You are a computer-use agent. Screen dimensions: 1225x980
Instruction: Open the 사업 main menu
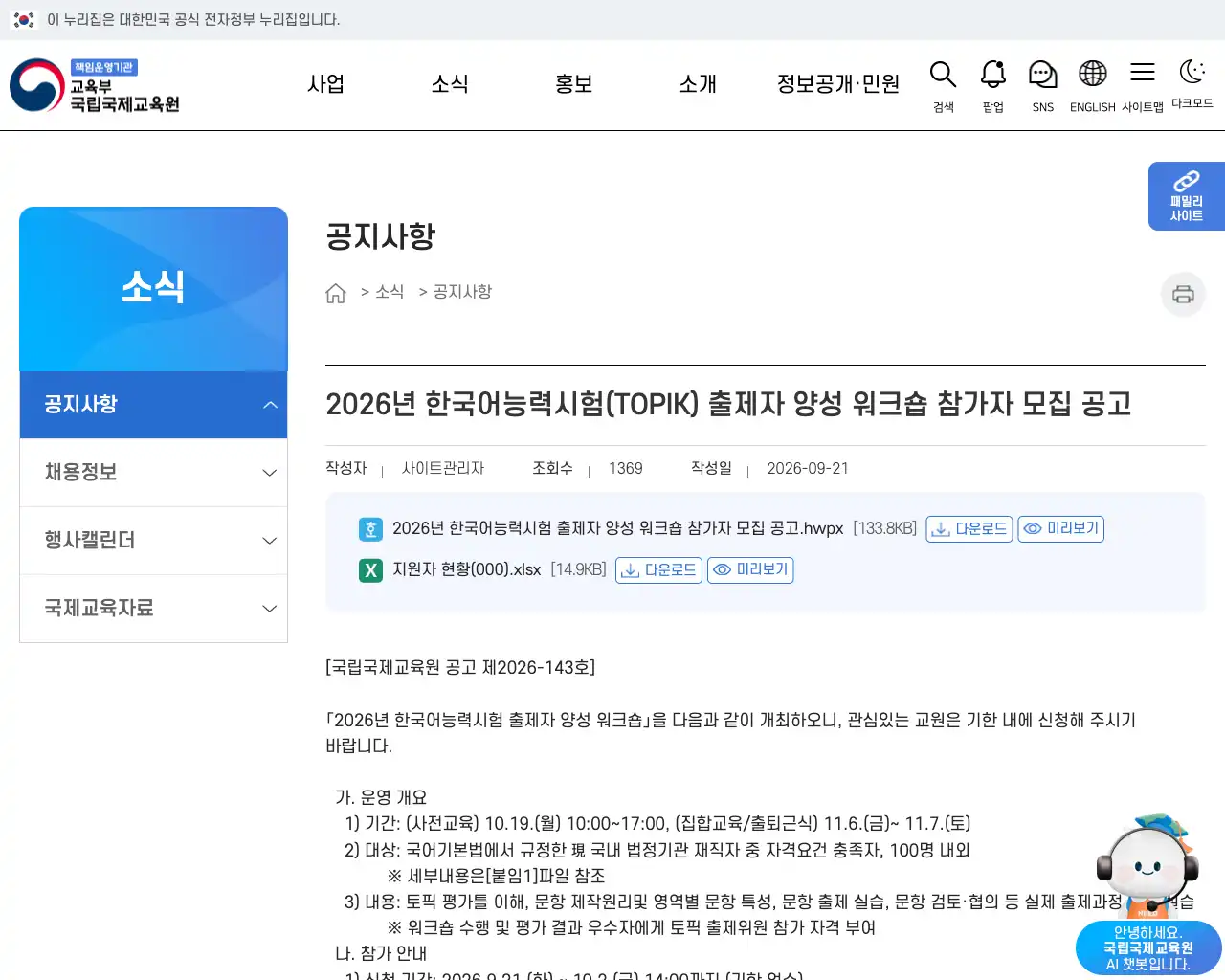click(x=325, y=84)
